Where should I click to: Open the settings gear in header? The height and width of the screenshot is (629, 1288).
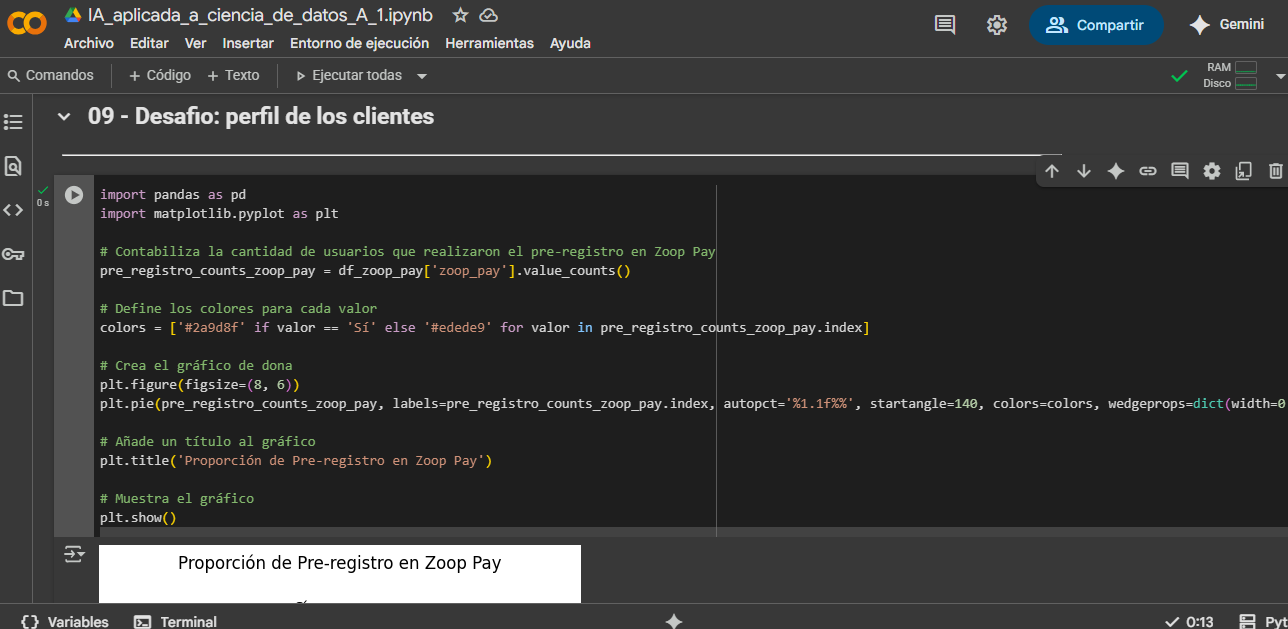997,25
